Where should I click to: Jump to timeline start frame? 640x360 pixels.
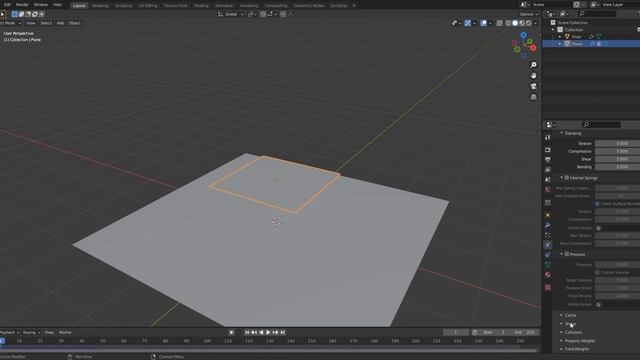coord(247,333)
